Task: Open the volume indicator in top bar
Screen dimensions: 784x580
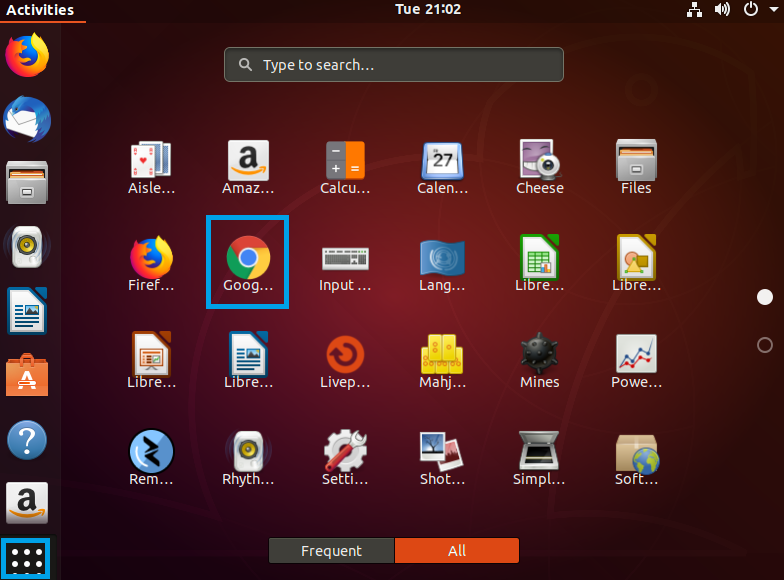Action: [722, 10]
